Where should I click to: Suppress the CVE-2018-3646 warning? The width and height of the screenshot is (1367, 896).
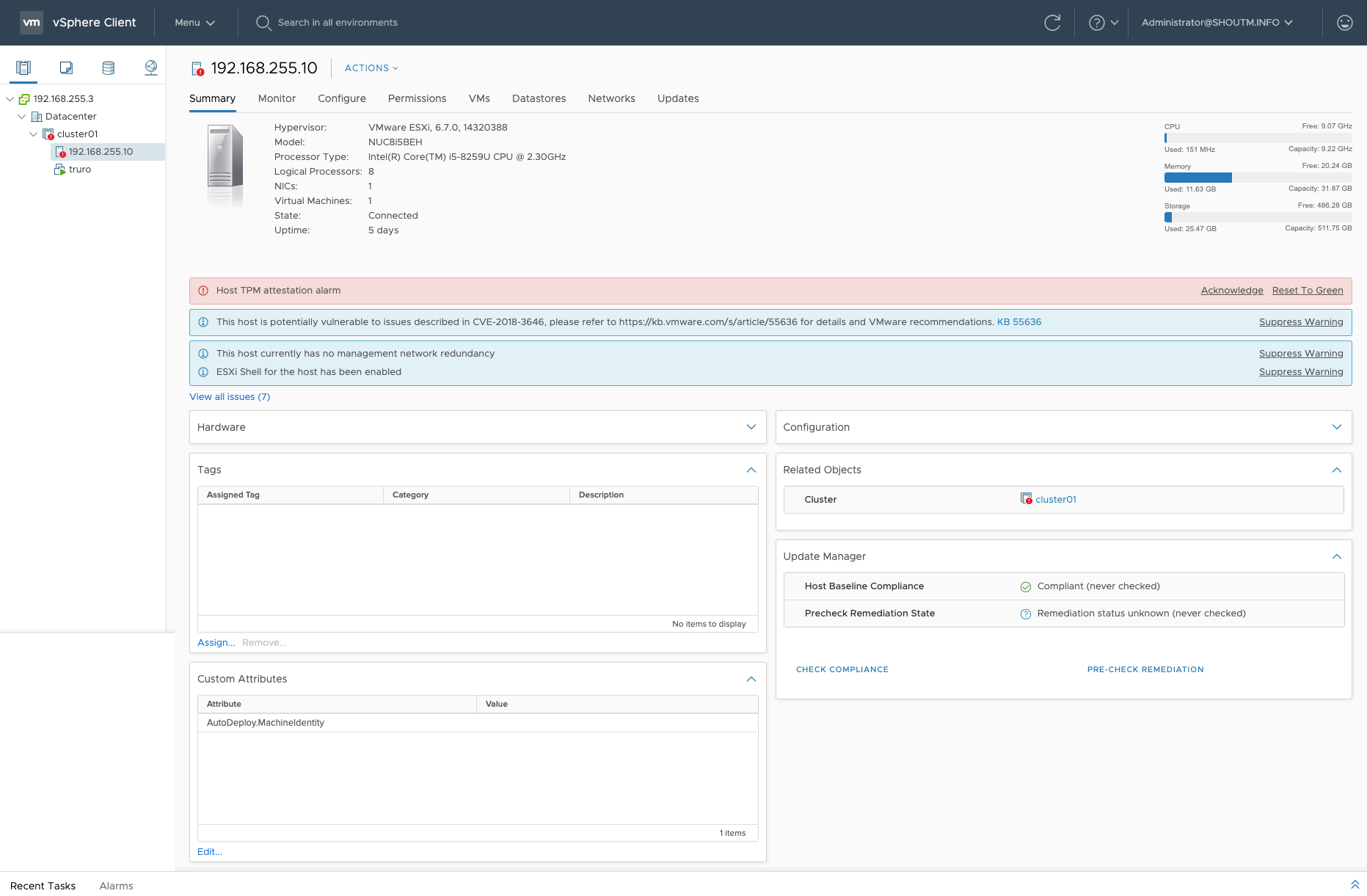pyautogui.click(x=1301, y=322)
